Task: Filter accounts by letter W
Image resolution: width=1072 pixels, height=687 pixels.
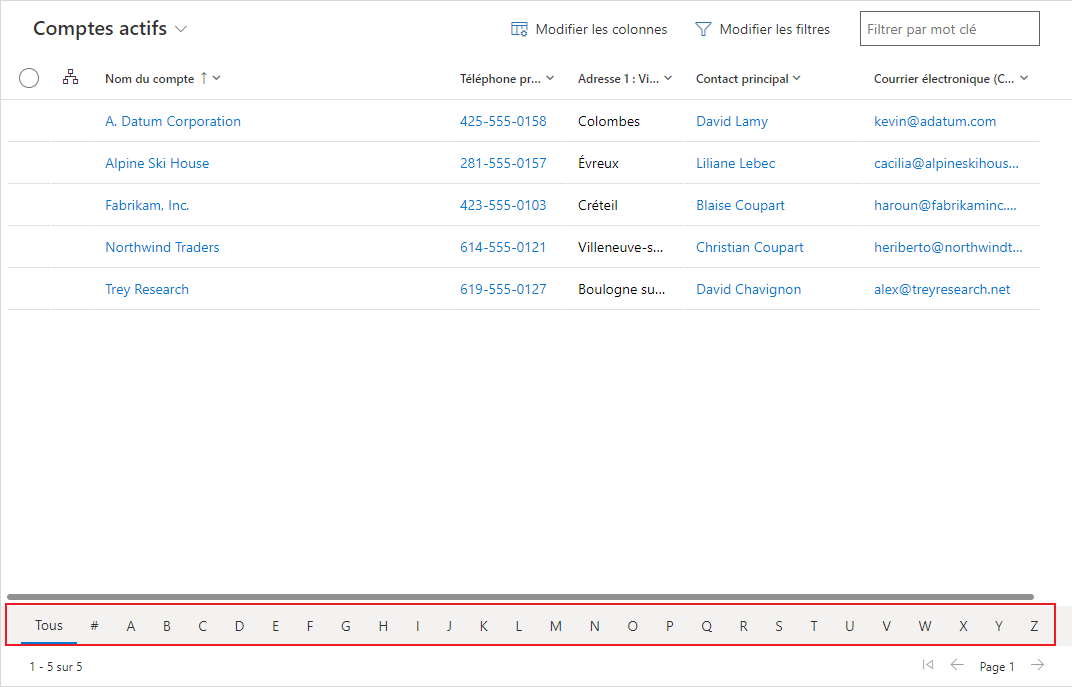Action: click(924, 626)
